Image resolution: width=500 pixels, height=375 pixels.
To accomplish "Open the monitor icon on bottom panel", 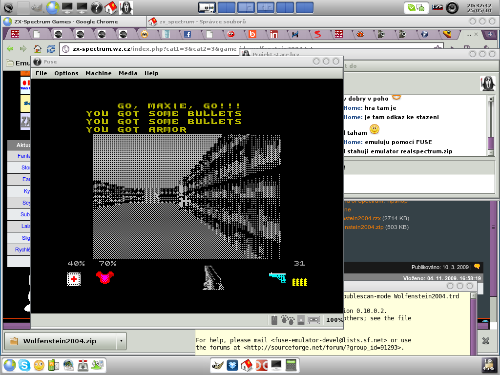I will (276, 365).
